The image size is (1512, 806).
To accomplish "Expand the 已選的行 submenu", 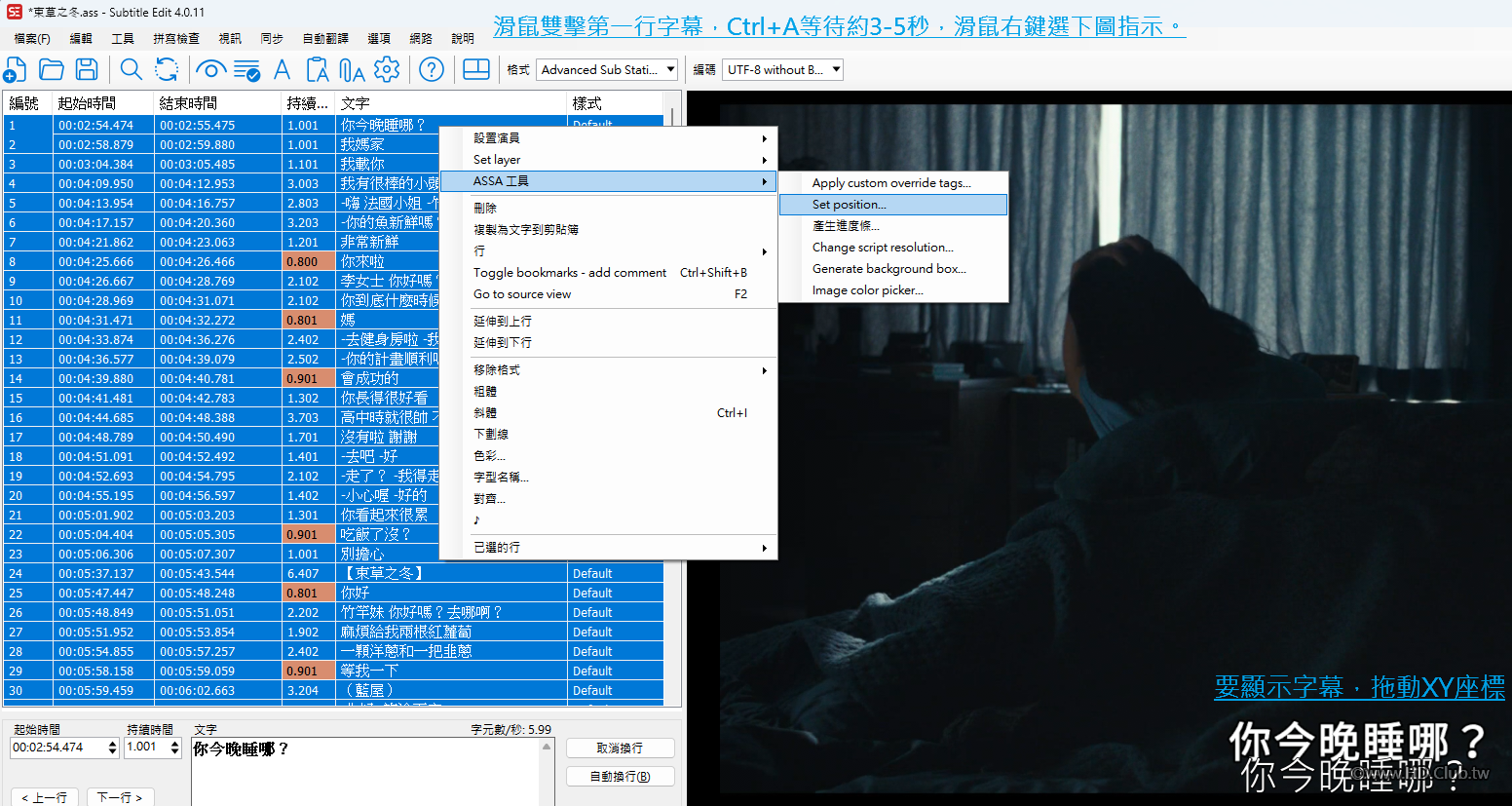I will click(x=609, y=548).
